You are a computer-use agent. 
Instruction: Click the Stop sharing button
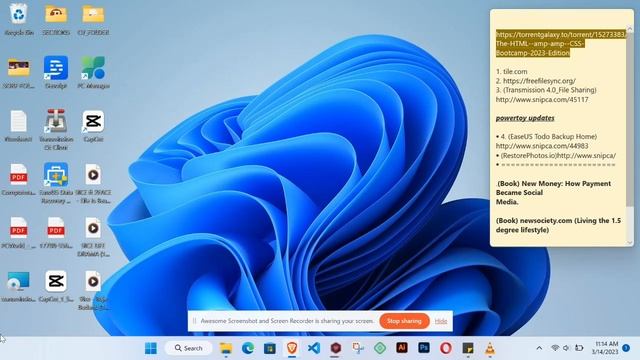click(x=404, y=321)
